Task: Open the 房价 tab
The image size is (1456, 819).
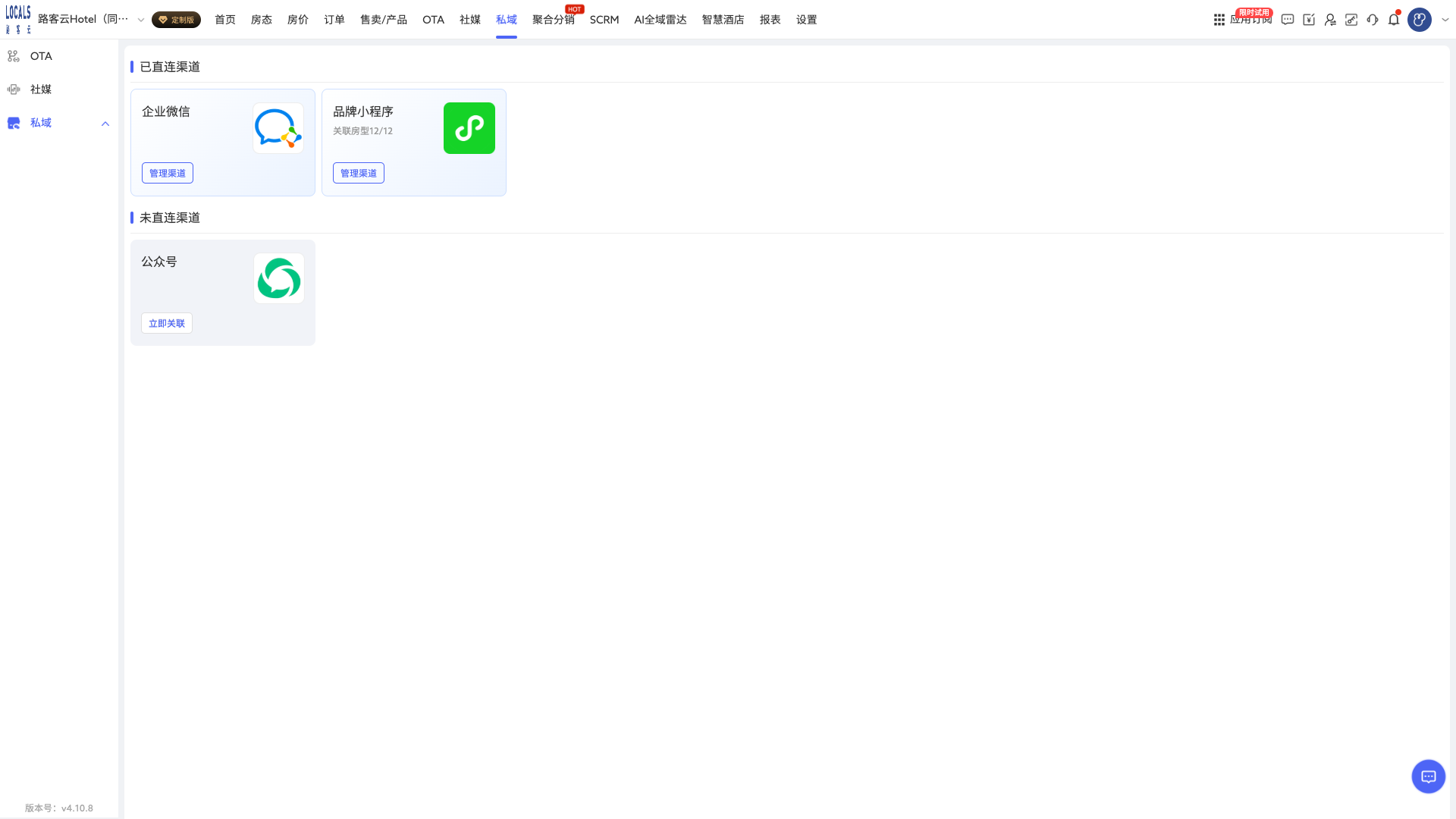Action: (x=298, y=20)
